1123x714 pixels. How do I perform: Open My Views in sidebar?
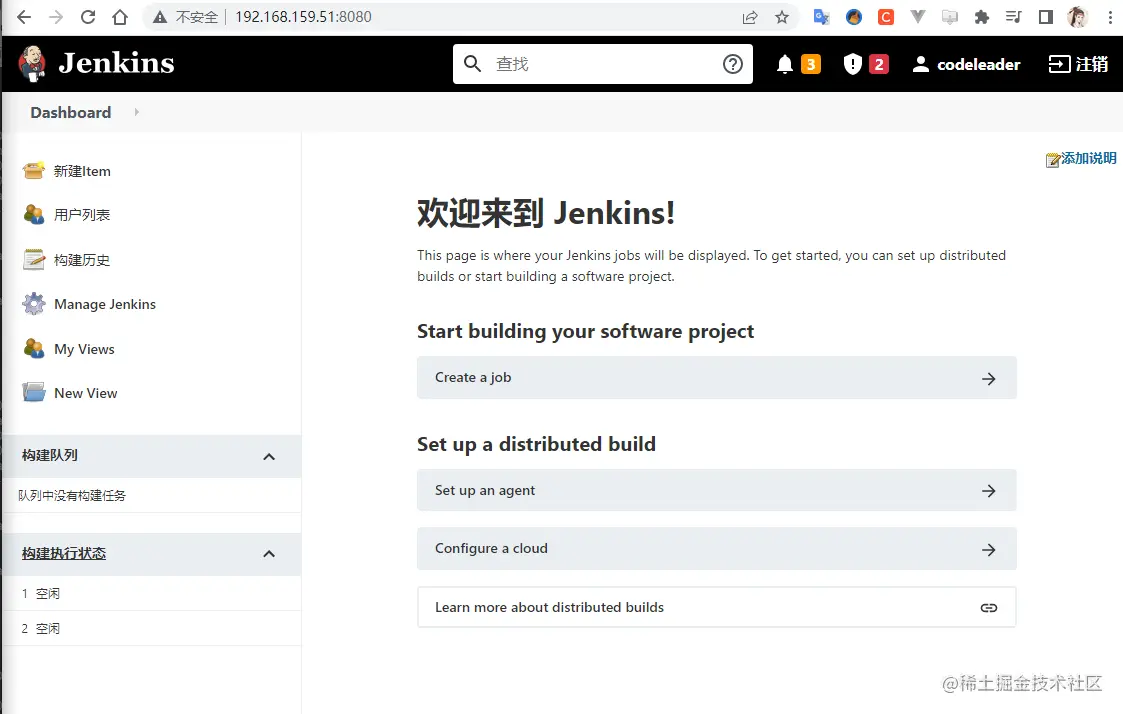(84, 349)
